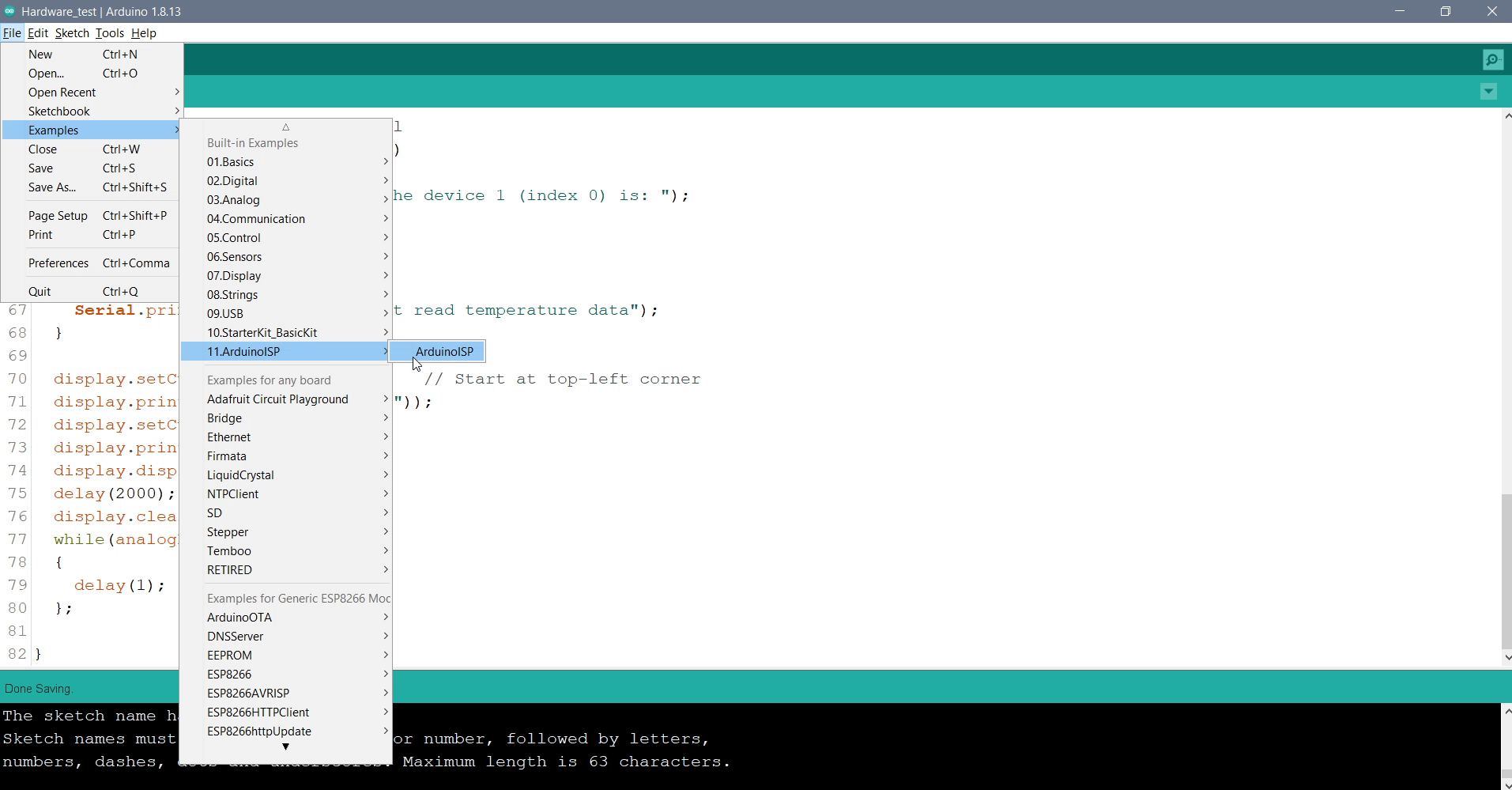Select 11.ArduinoISP submenu entry
This screenshot has width=1512, height=790.
click(x=286, y=352)
